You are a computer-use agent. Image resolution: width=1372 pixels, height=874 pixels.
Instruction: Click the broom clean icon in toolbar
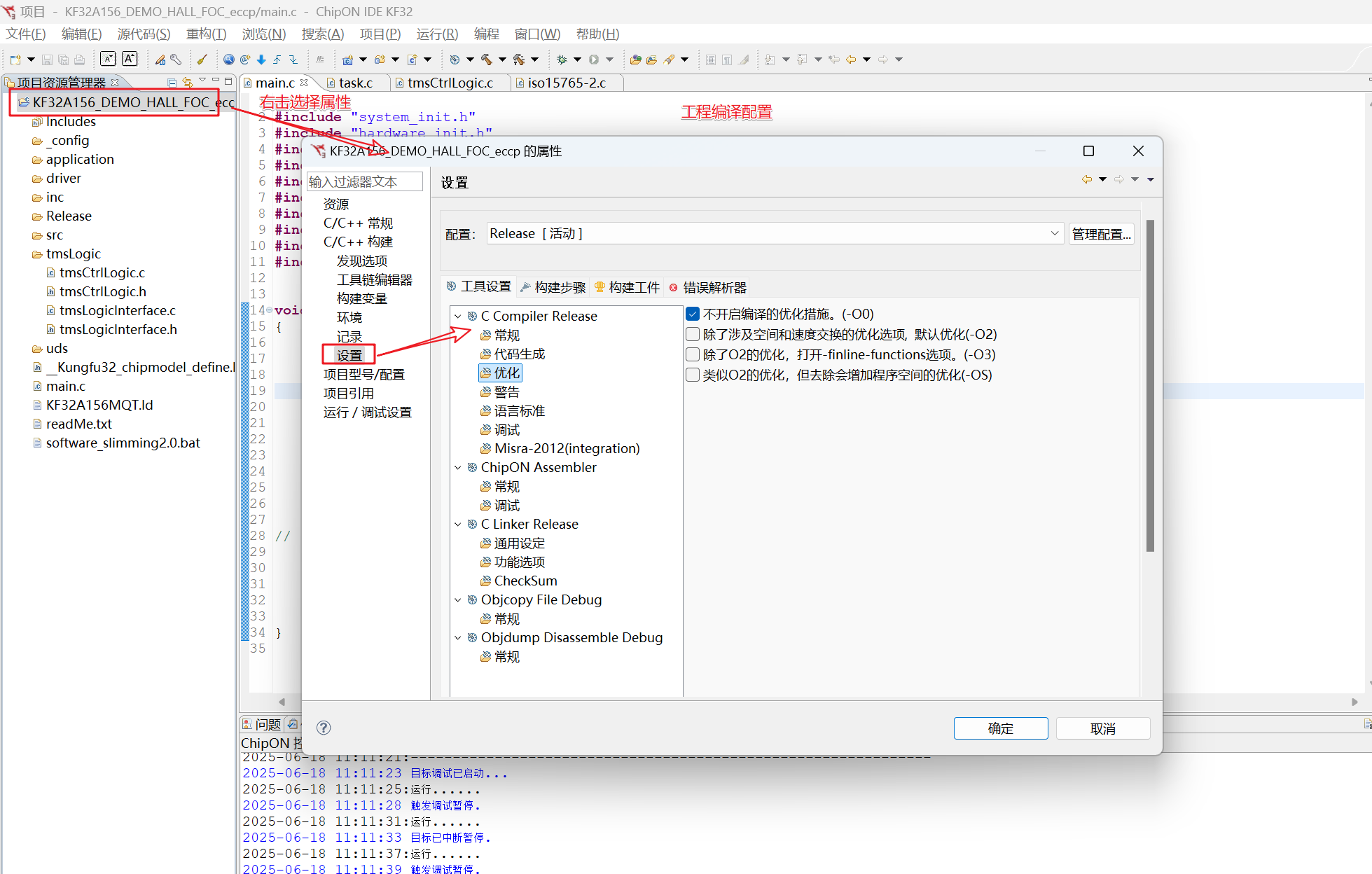(x=202, y=60)
